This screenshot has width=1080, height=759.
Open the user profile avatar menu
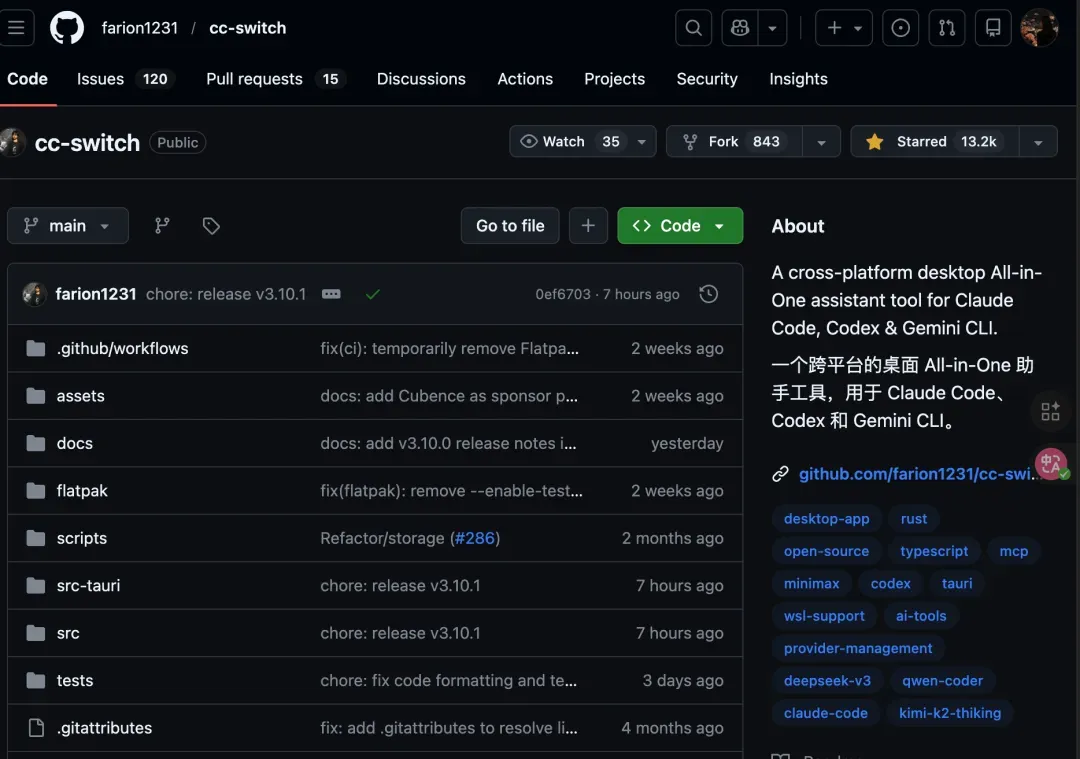1039,28
